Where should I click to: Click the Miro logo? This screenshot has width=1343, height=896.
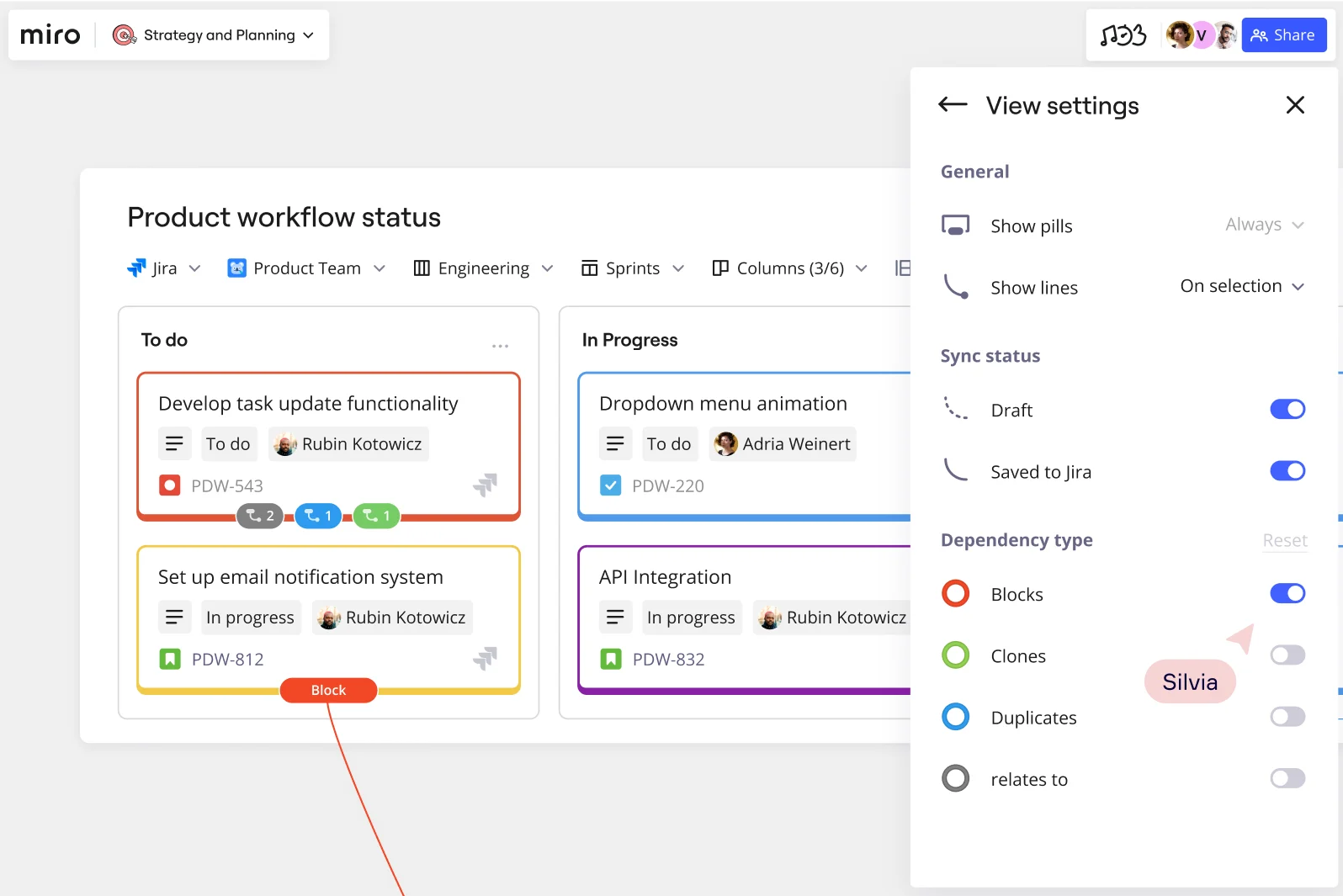click(50, 35)
